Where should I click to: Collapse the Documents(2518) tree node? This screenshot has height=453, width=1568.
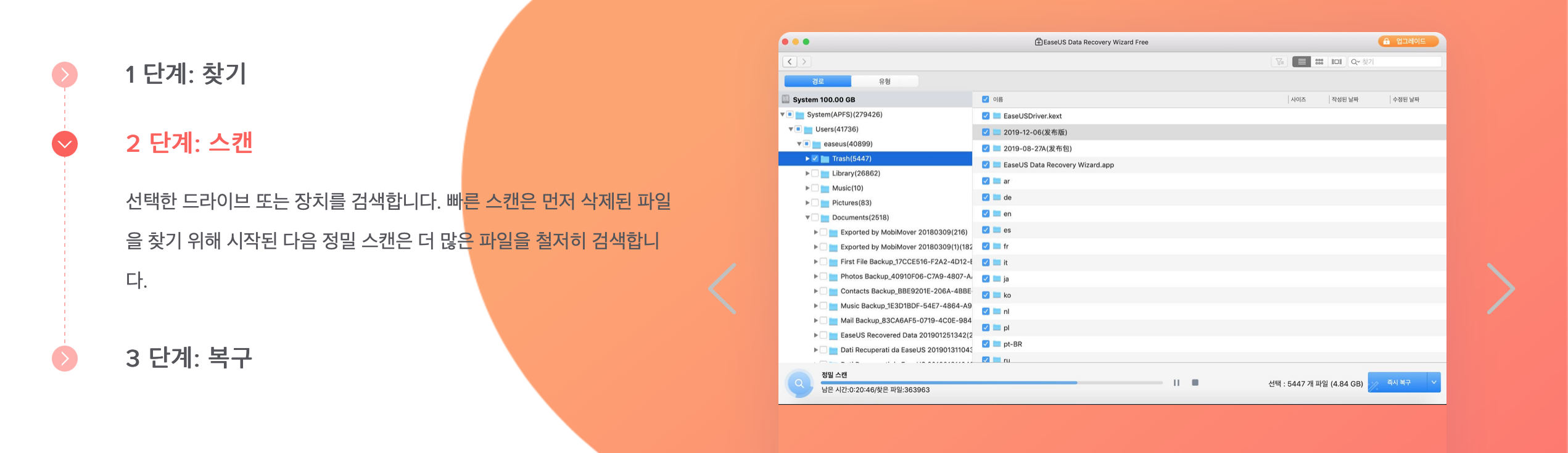tap(807, 218)
